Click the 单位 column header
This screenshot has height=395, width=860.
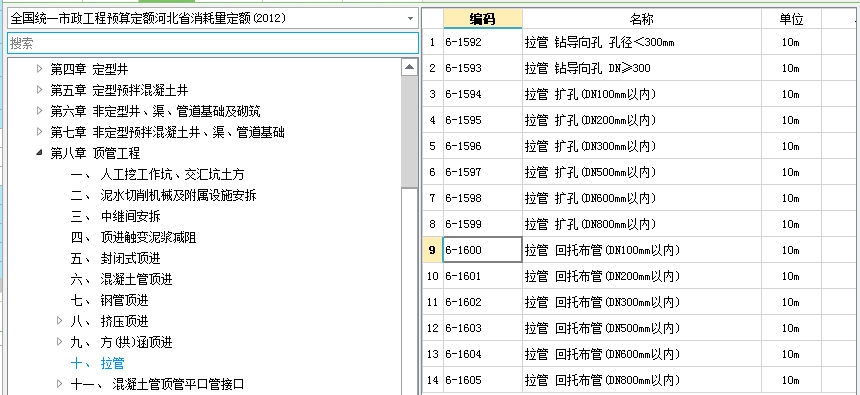pyautogui.click(x=791, y=19)
